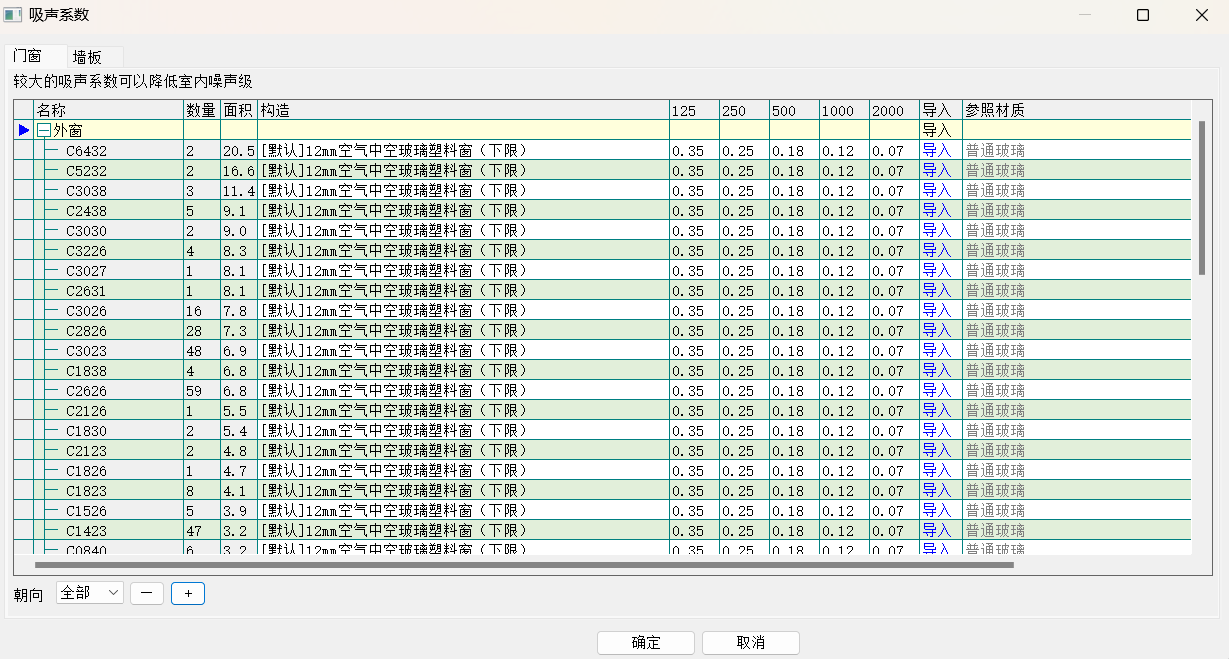Click the 名称 column header
Screen dimensions: 1229x659
pyautogui.click(x=109, y=110)
